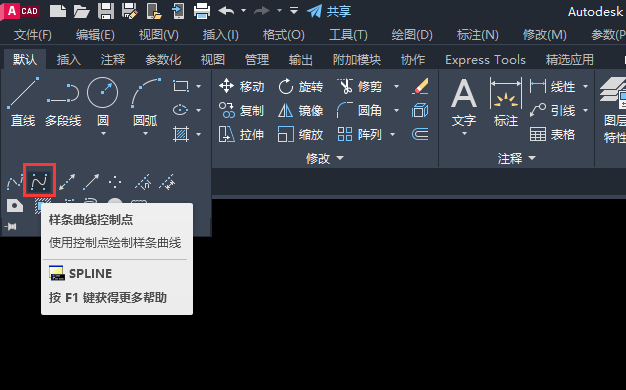Open the 绘图(D) menu
The height and width of the screenshot is (390, 626).
[412, 35]
